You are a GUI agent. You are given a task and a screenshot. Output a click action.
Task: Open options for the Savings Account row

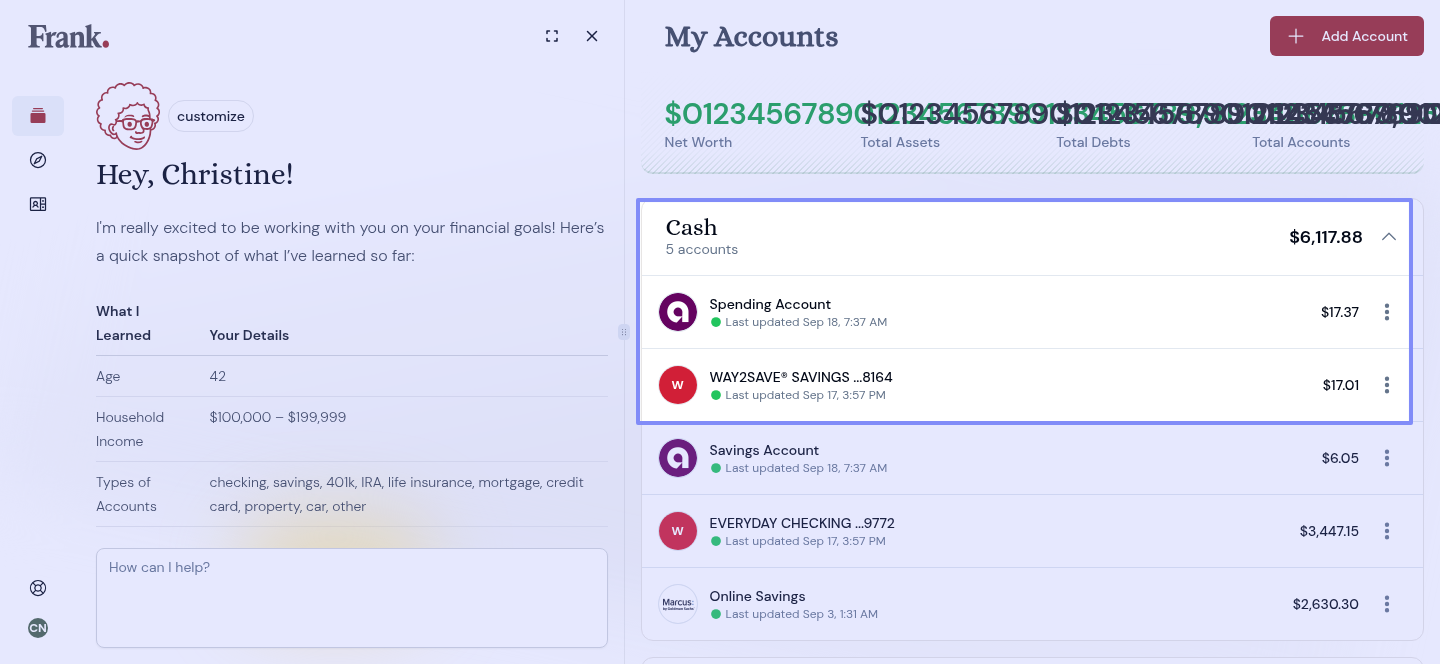[1386, 458]
